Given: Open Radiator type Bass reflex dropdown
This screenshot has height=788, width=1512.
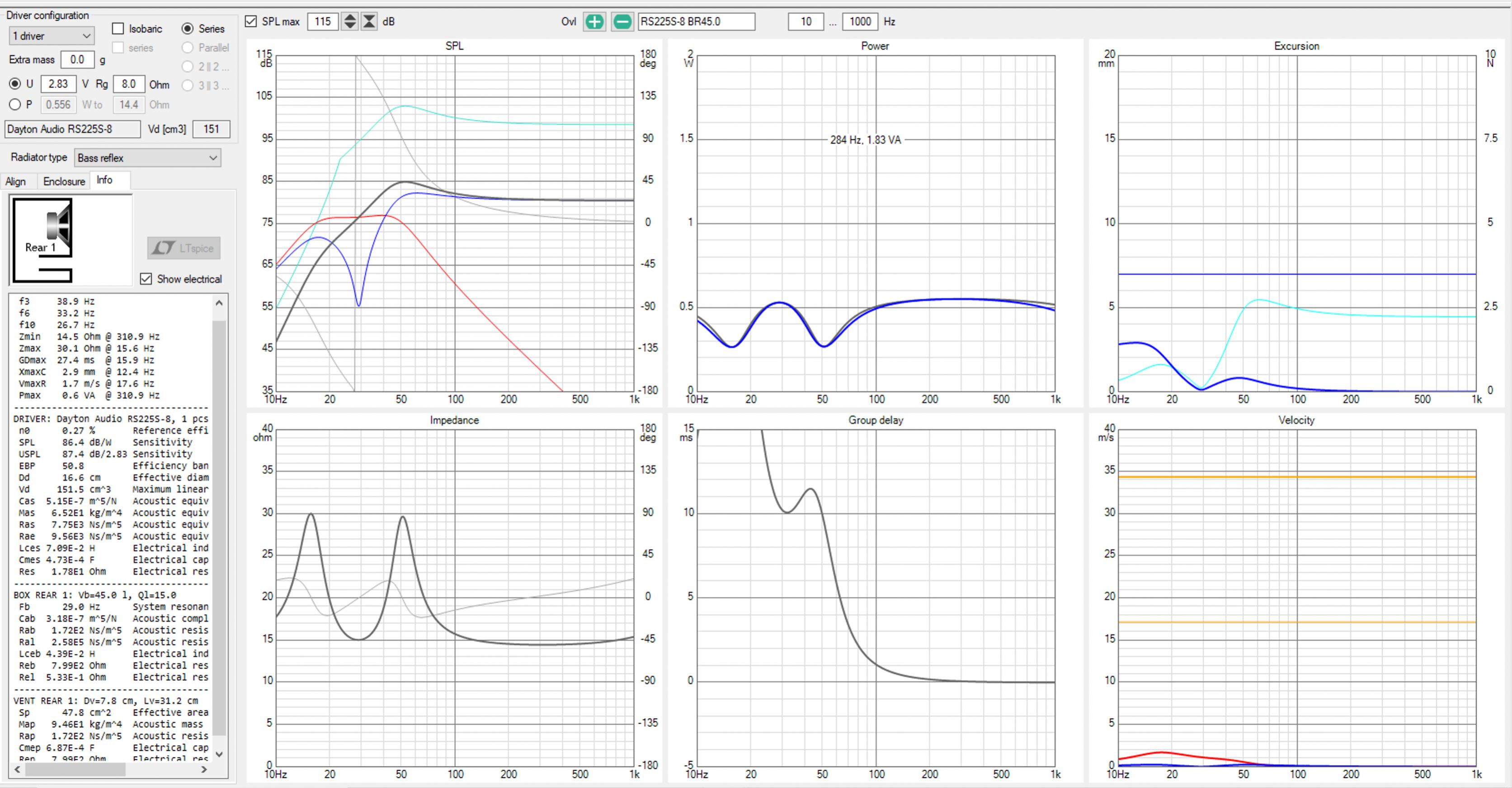Looking at the screenshot, I should (x=147, y=158).
